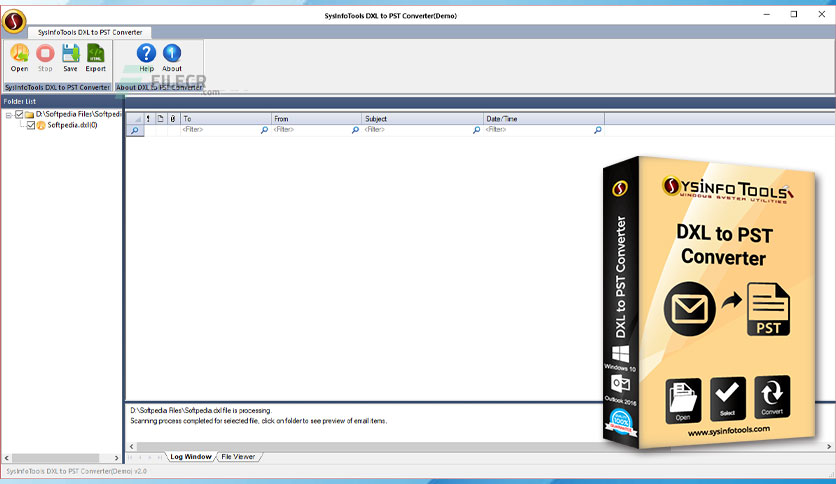Click the folder list horizontal scrollbar thumb
836x484 pixels.
pyautogui.click(x=55, y=458)
